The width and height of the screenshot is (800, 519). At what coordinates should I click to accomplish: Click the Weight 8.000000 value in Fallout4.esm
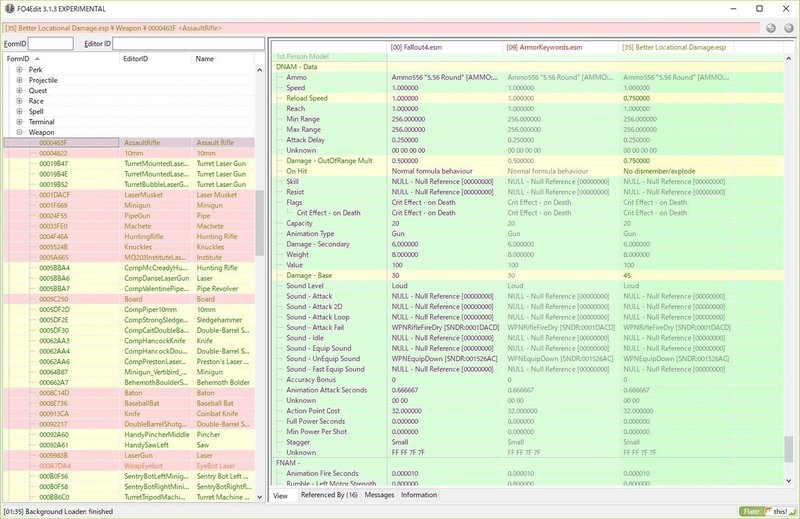(x=405, y=255)
